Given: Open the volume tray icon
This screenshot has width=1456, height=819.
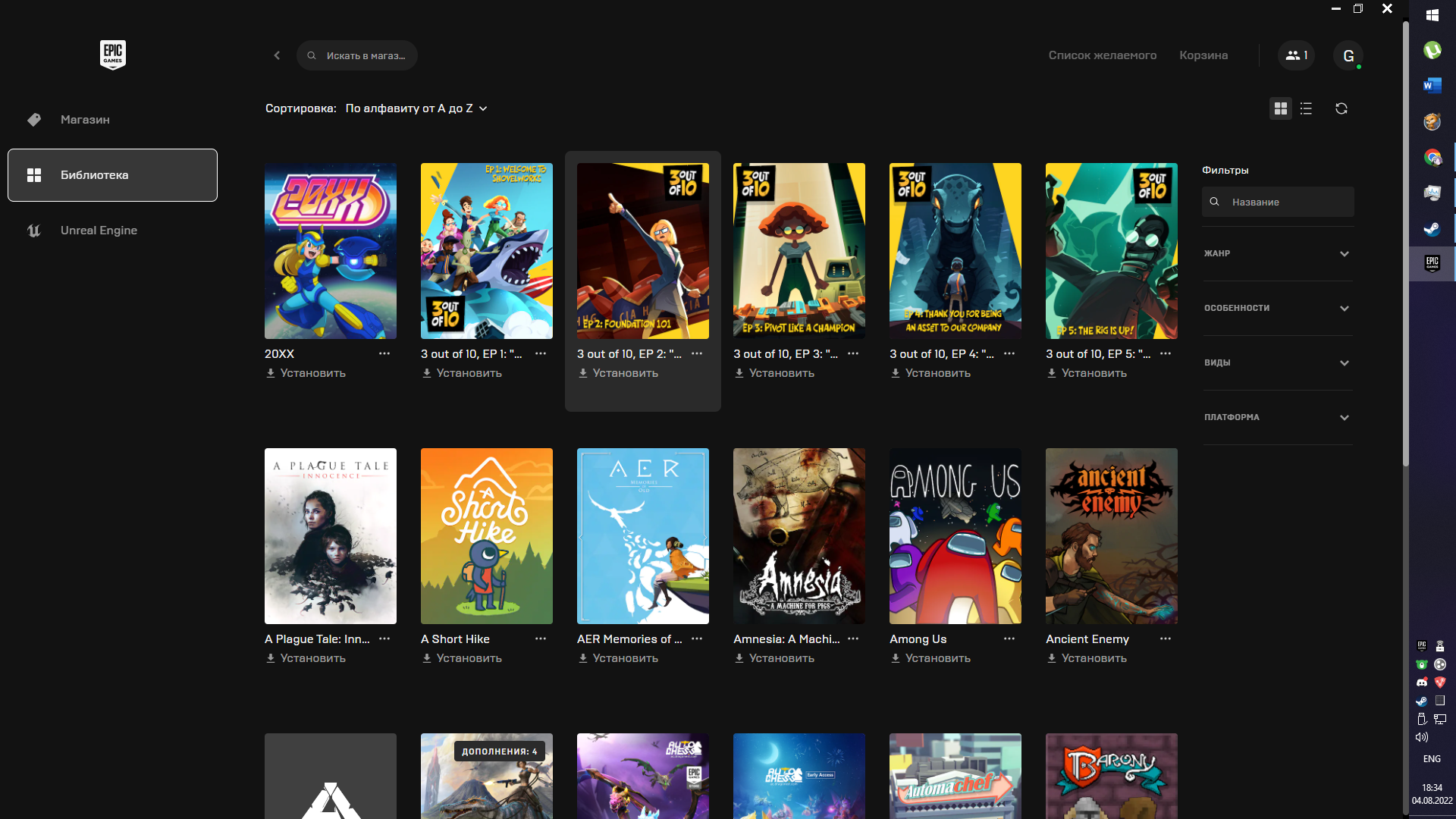Looking at the screenshot, I should [1422, 737].
